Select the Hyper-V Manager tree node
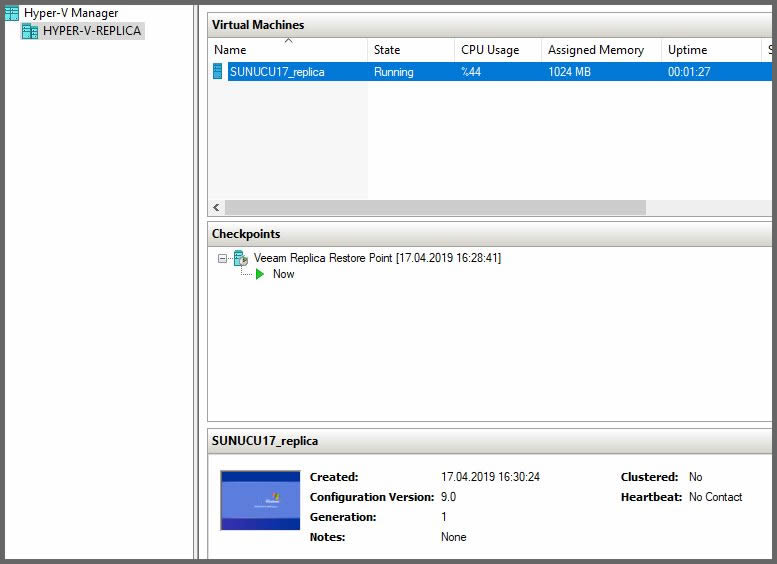 click(x=71, y=13)
